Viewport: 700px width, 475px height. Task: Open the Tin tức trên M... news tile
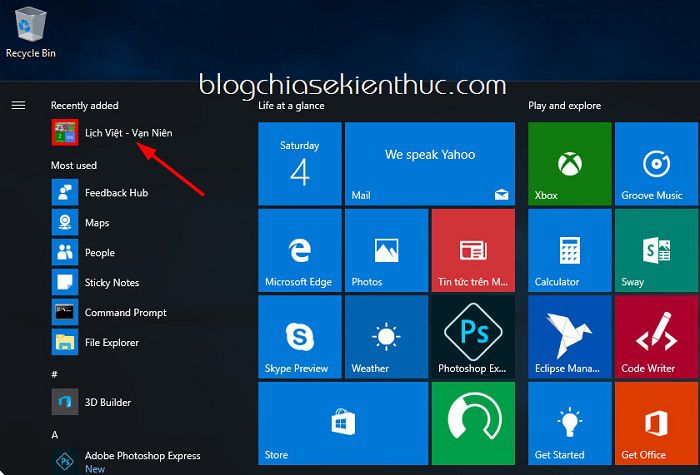(473, 250)
